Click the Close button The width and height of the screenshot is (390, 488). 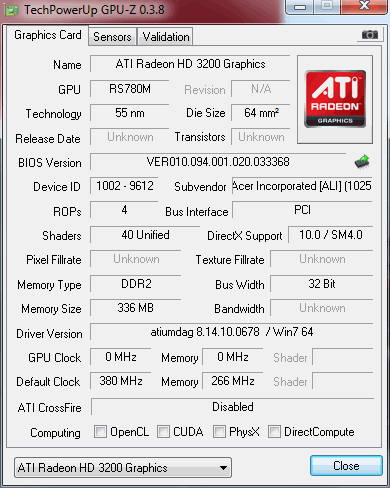tap(346, 466)
